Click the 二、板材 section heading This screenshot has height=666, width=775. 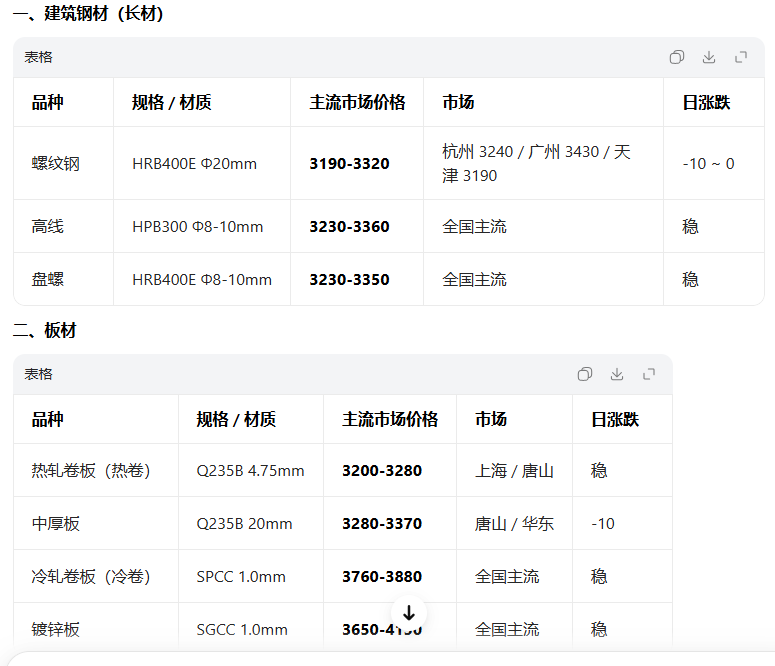pos(44,330)
